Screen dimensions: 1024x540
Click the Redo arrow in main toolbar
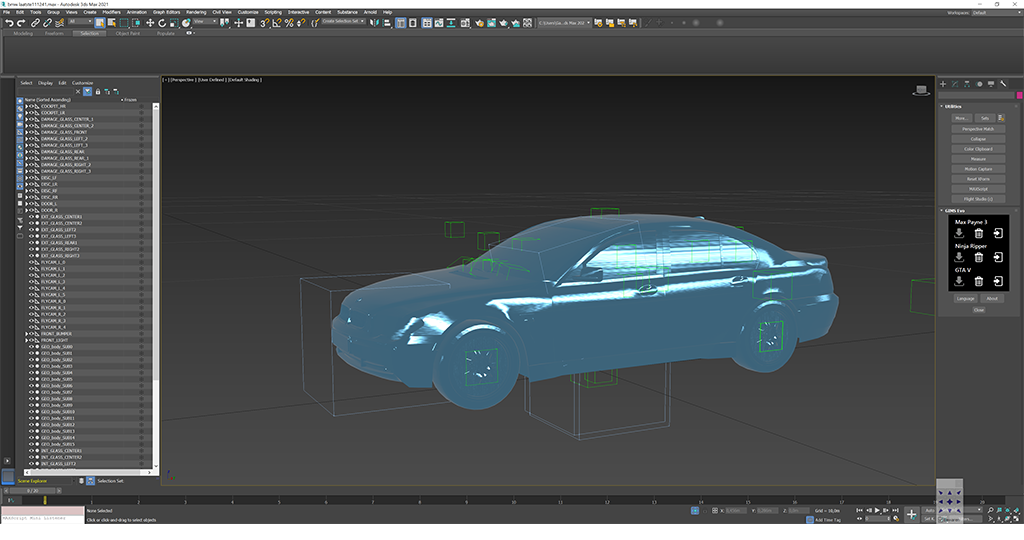point(21,23)
